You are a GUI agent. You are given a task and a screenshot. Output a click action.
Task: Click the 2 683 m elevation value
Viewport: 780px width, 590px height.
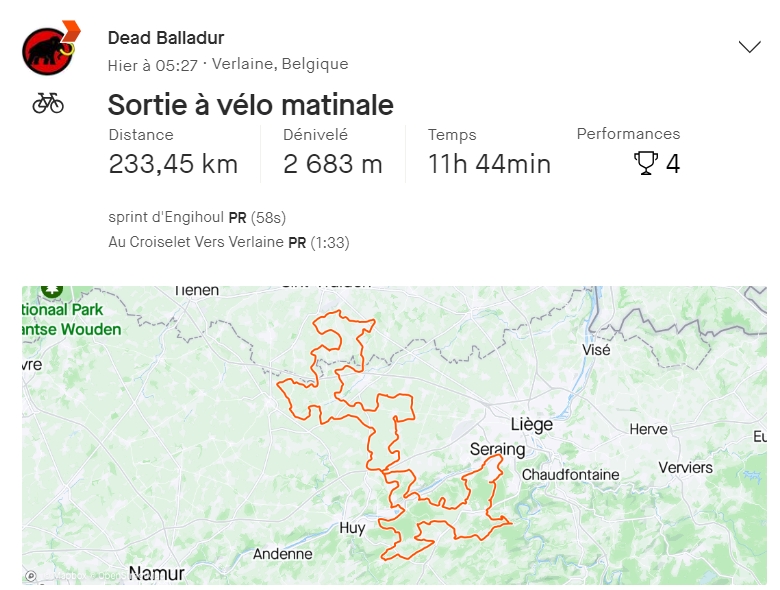333,164
